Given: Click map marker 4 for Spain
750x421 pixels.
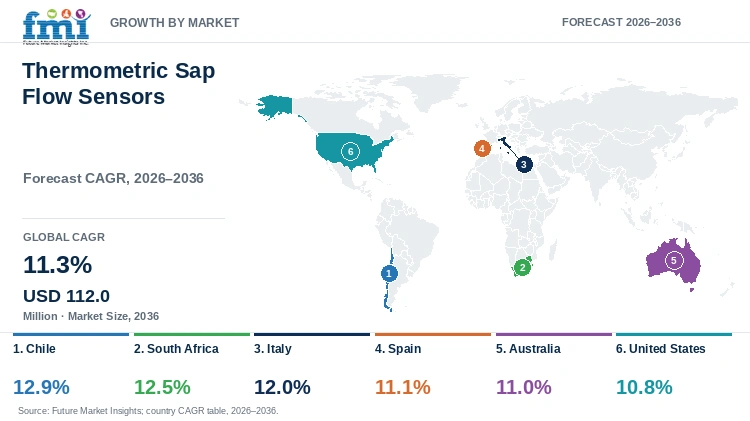Looking at the screenshot, I should [482, 149].
